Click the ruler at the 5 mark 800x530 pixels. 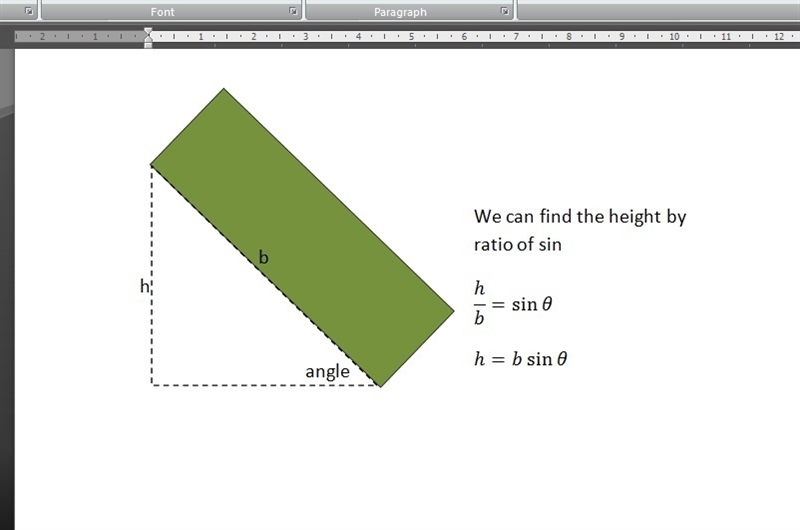[411, 36]
